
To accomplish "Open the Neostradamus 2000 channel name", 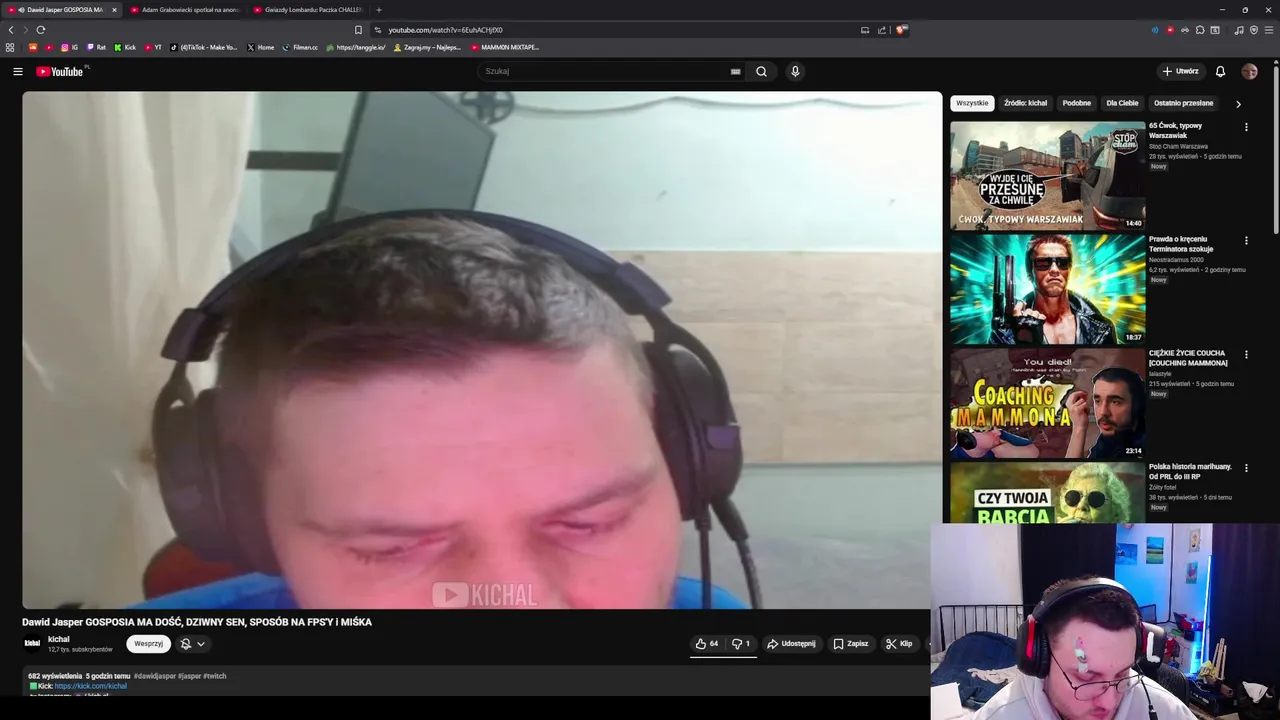I will tap(1176, 260).
